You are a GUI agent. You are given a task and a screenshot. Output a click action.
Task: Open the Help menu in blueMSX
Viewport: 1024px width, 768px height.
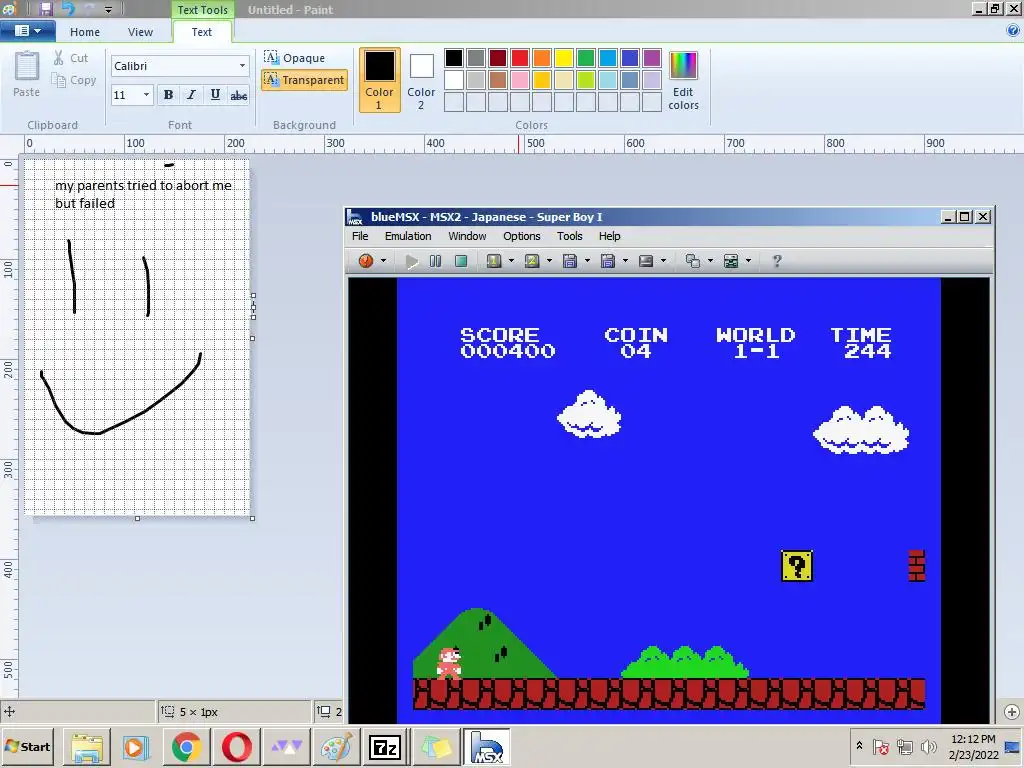[609, 236]
